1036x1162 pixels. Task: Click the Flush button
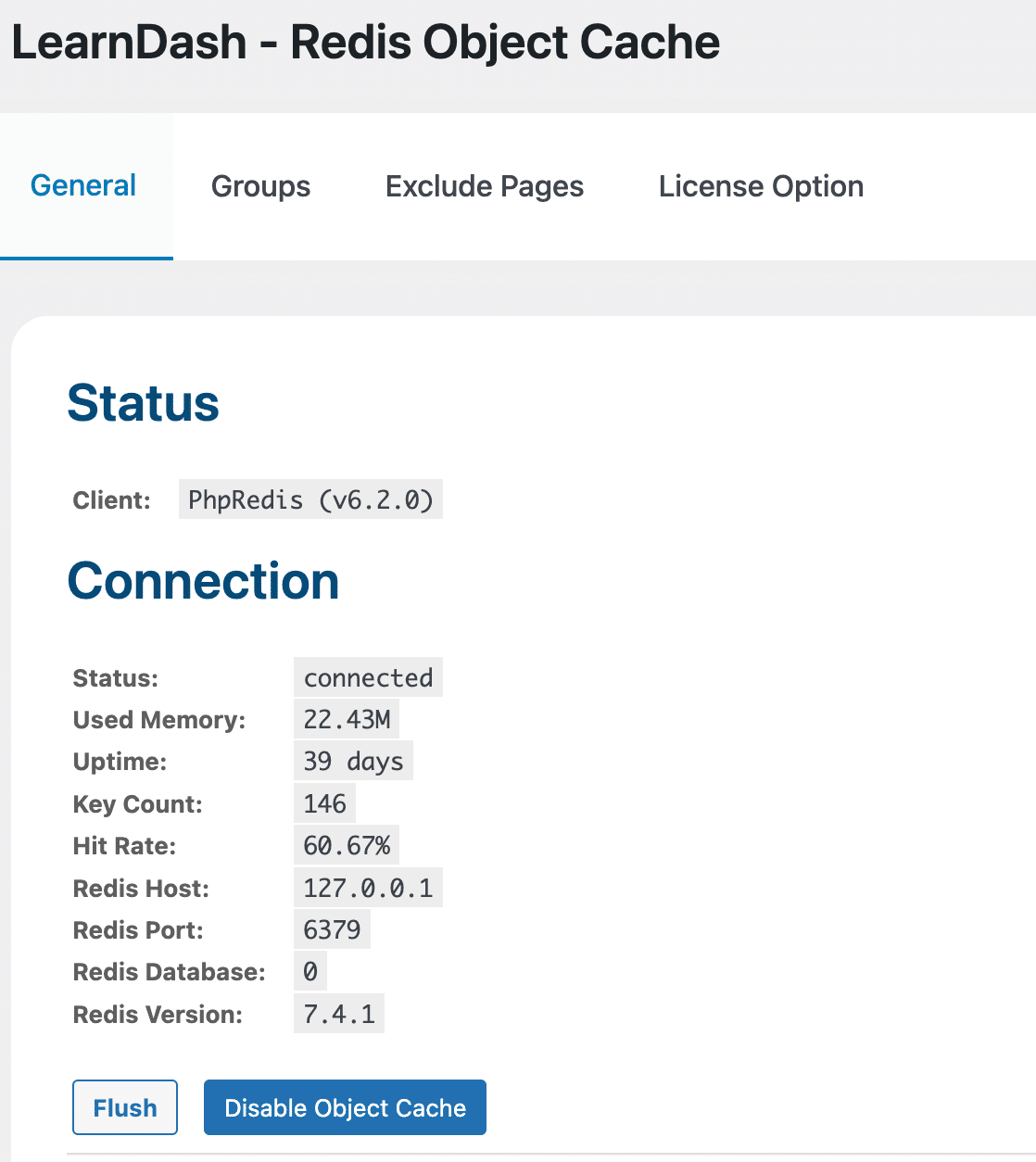coord(125,1107)
